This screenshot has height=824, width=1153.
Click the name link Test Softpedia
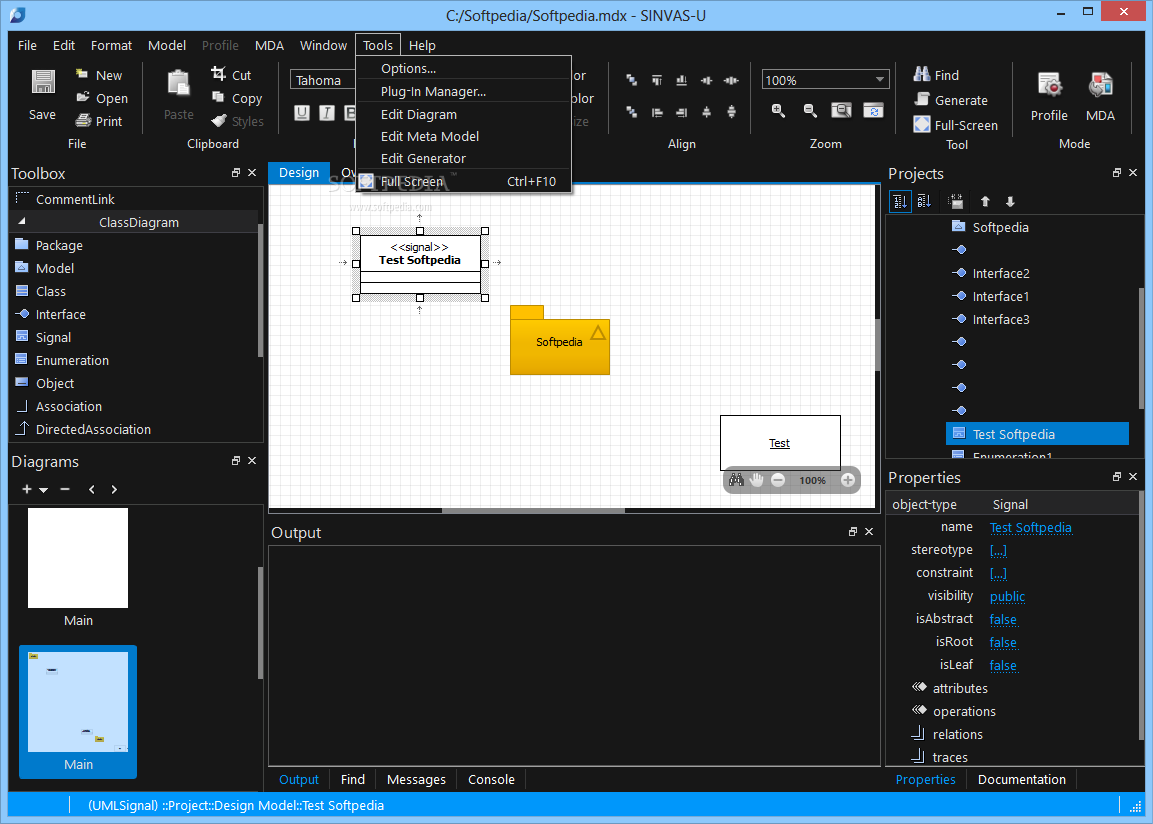point(1030,527)
